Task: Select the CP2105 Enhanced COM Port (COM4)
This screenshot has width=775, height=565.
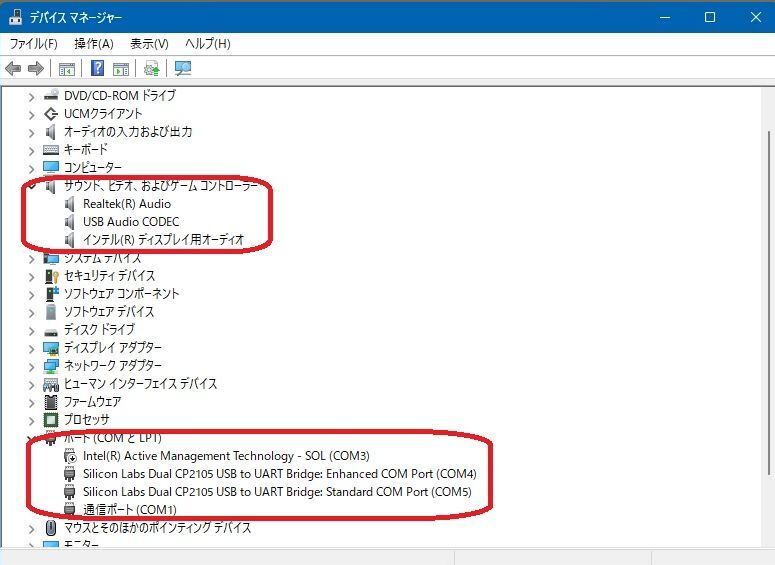Action: click(x=279, y=474)
